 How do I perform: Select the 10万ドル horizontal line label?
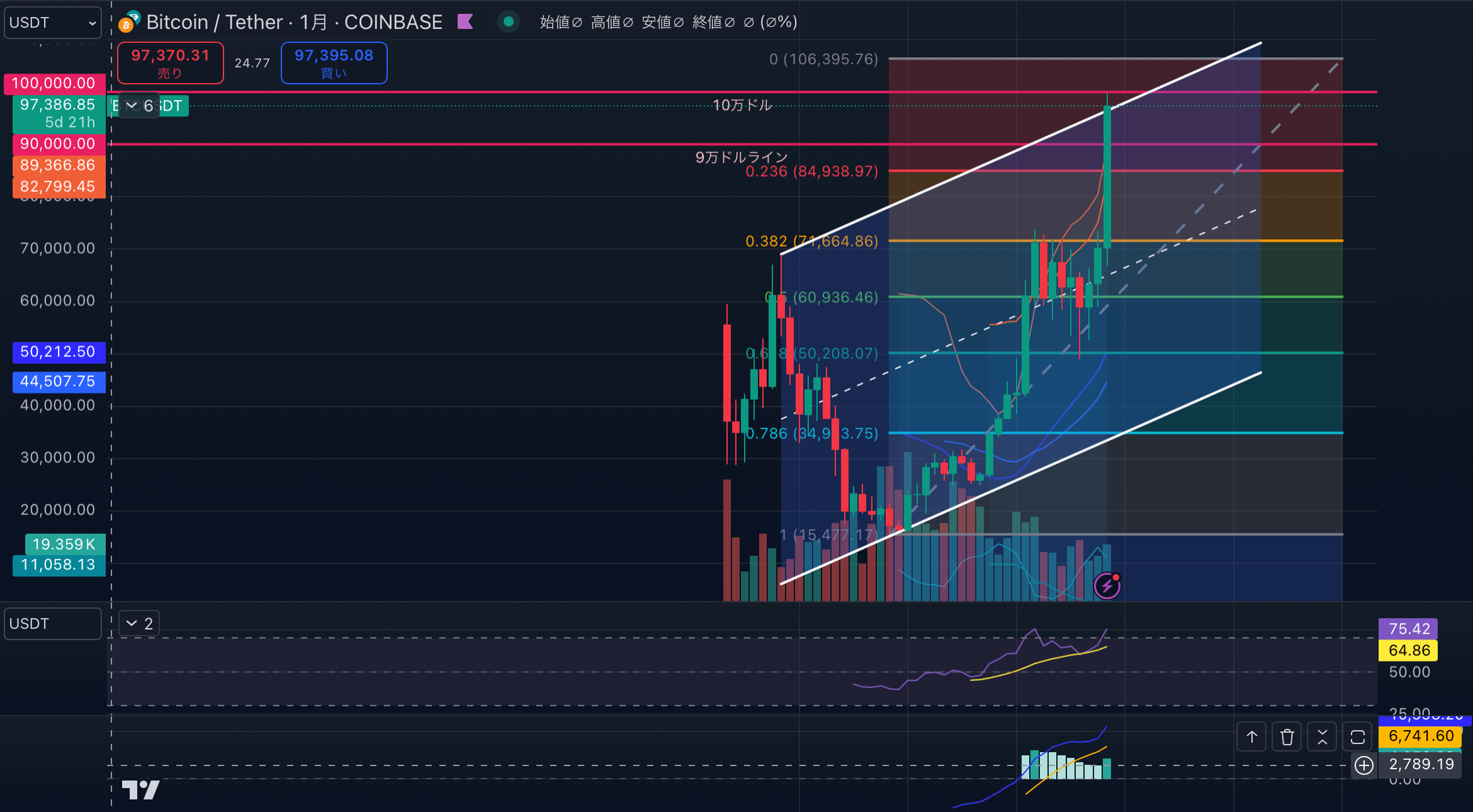742,105
